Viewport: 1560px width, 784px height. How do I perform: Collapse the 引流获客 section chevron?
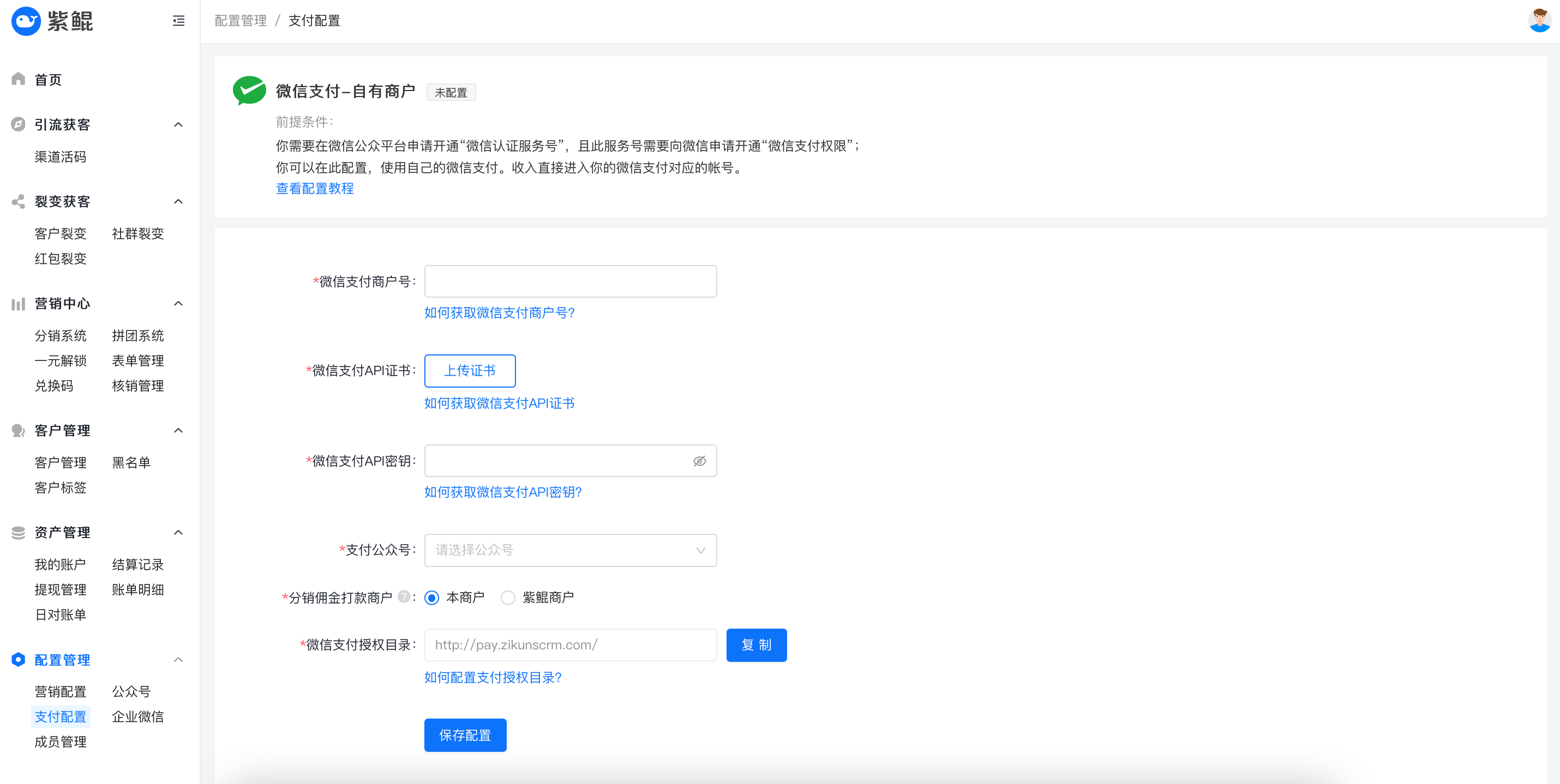click(x=178, y=125)
